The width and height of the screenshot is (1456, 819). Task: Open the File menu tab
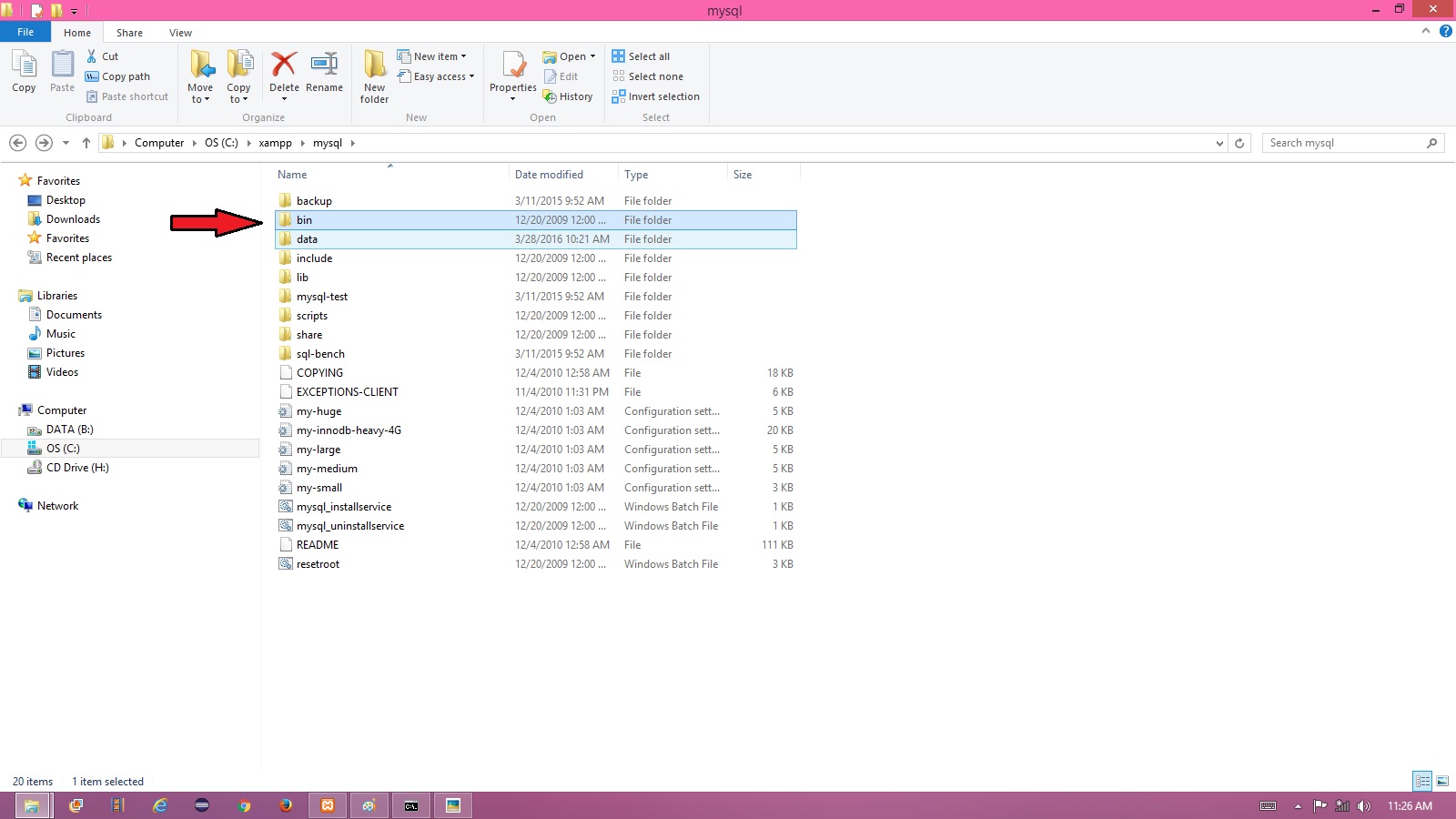[x=25, y=32]
